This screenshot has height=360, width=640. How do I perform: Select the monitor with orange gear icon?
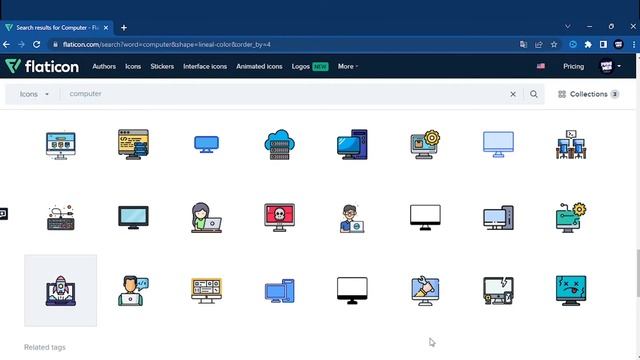point(425,144)
